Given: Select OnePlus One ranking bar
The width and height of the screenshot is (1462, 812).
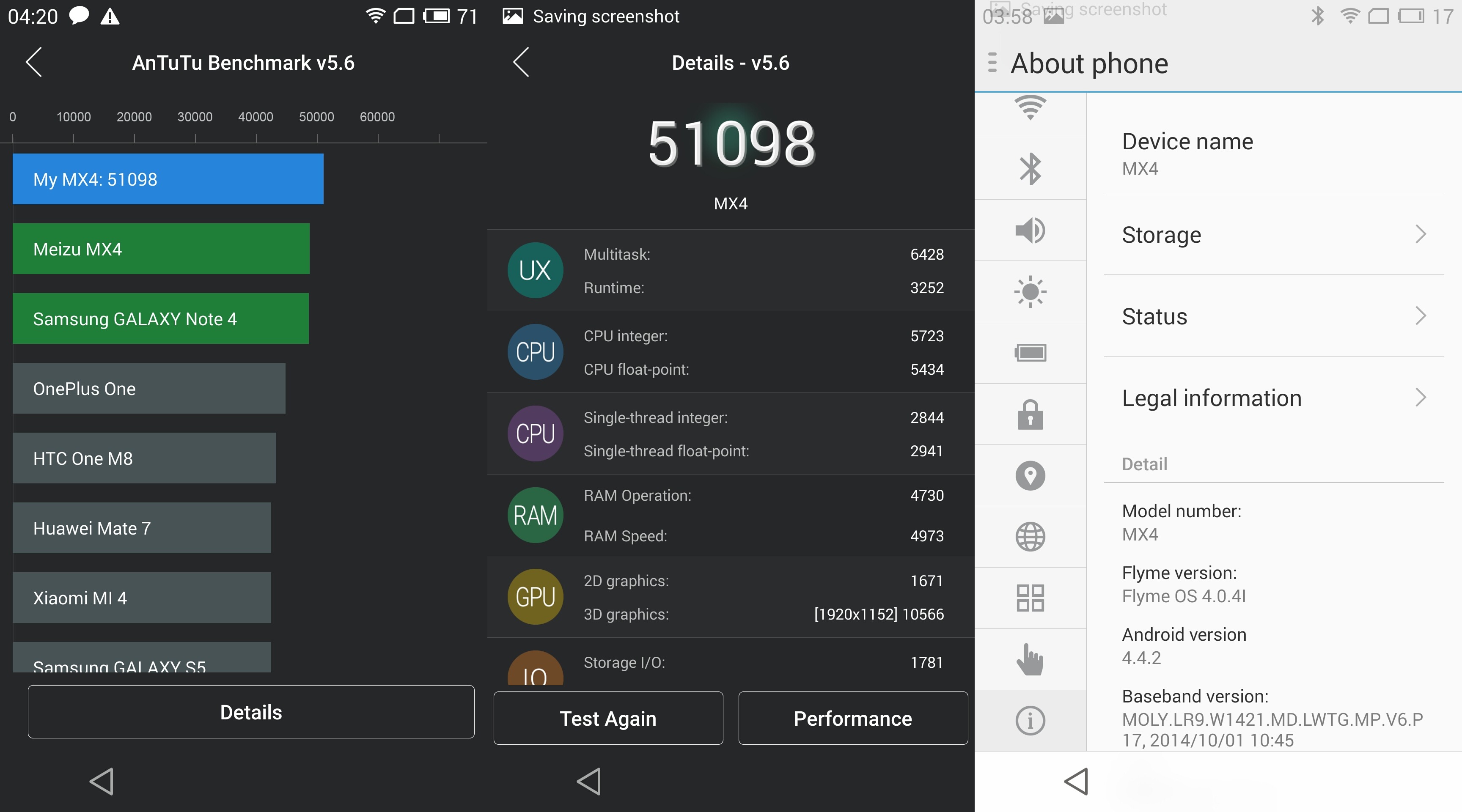Looking at the screenshot, I should coord(149,388).
